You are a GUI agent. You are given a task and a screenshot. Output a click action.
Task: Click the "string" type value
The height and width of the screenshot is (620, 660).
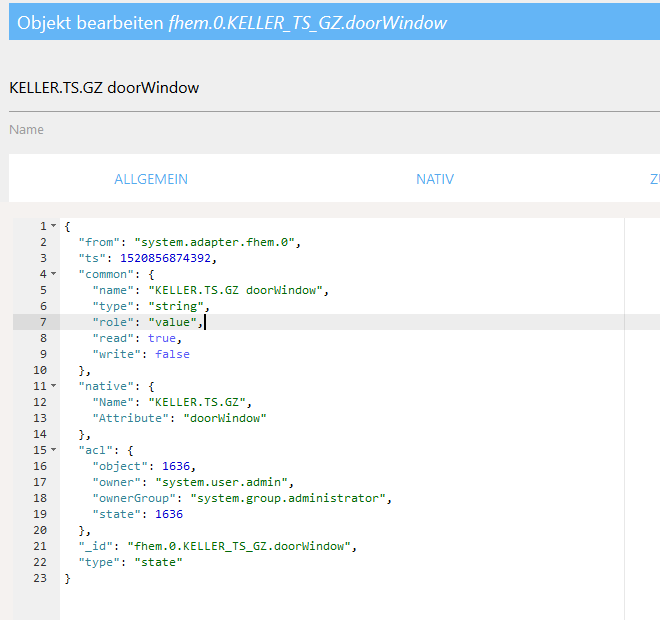click(176, 306)
